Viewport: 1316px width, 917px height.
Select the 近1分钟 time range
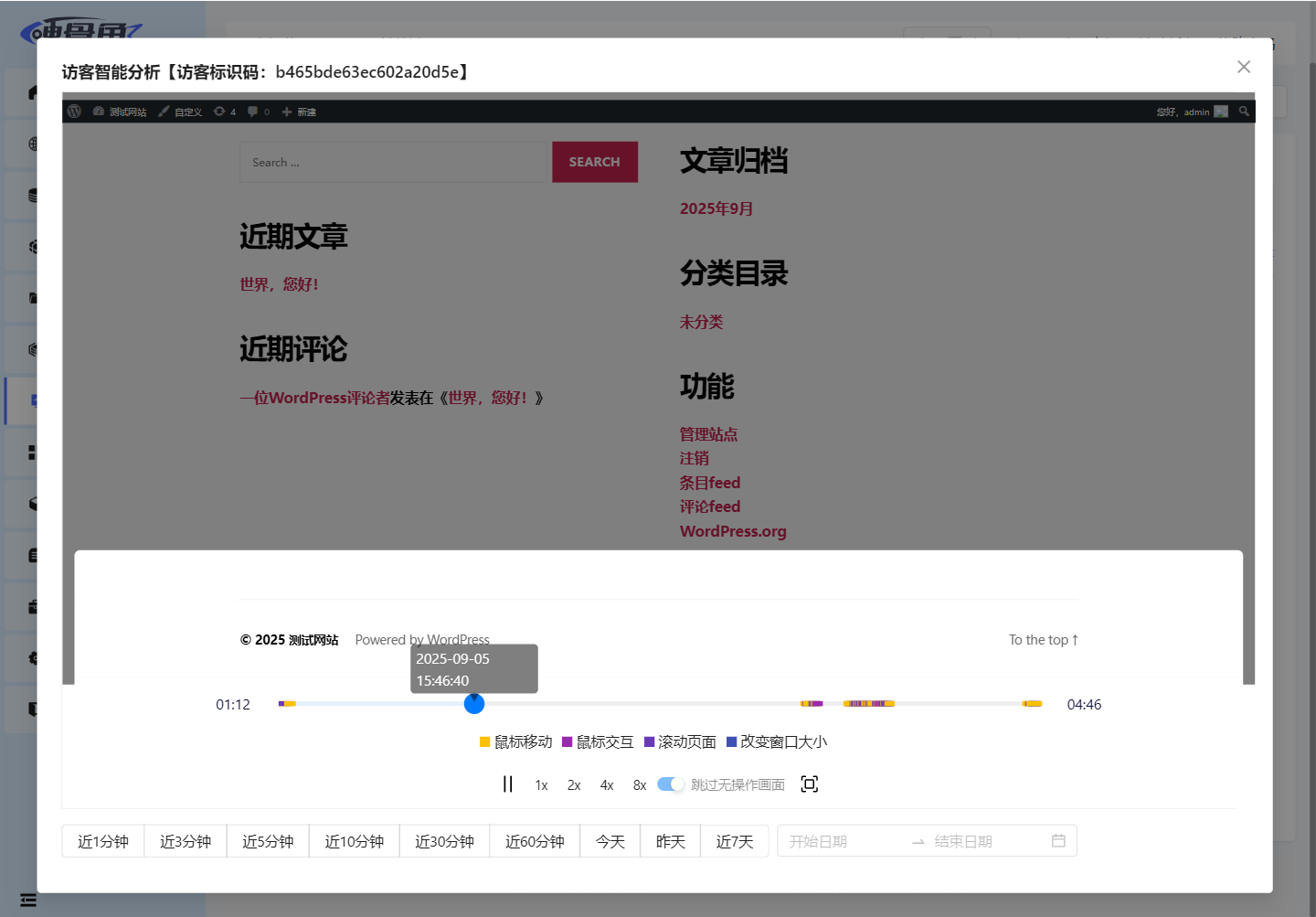click(x=103, y=841)
